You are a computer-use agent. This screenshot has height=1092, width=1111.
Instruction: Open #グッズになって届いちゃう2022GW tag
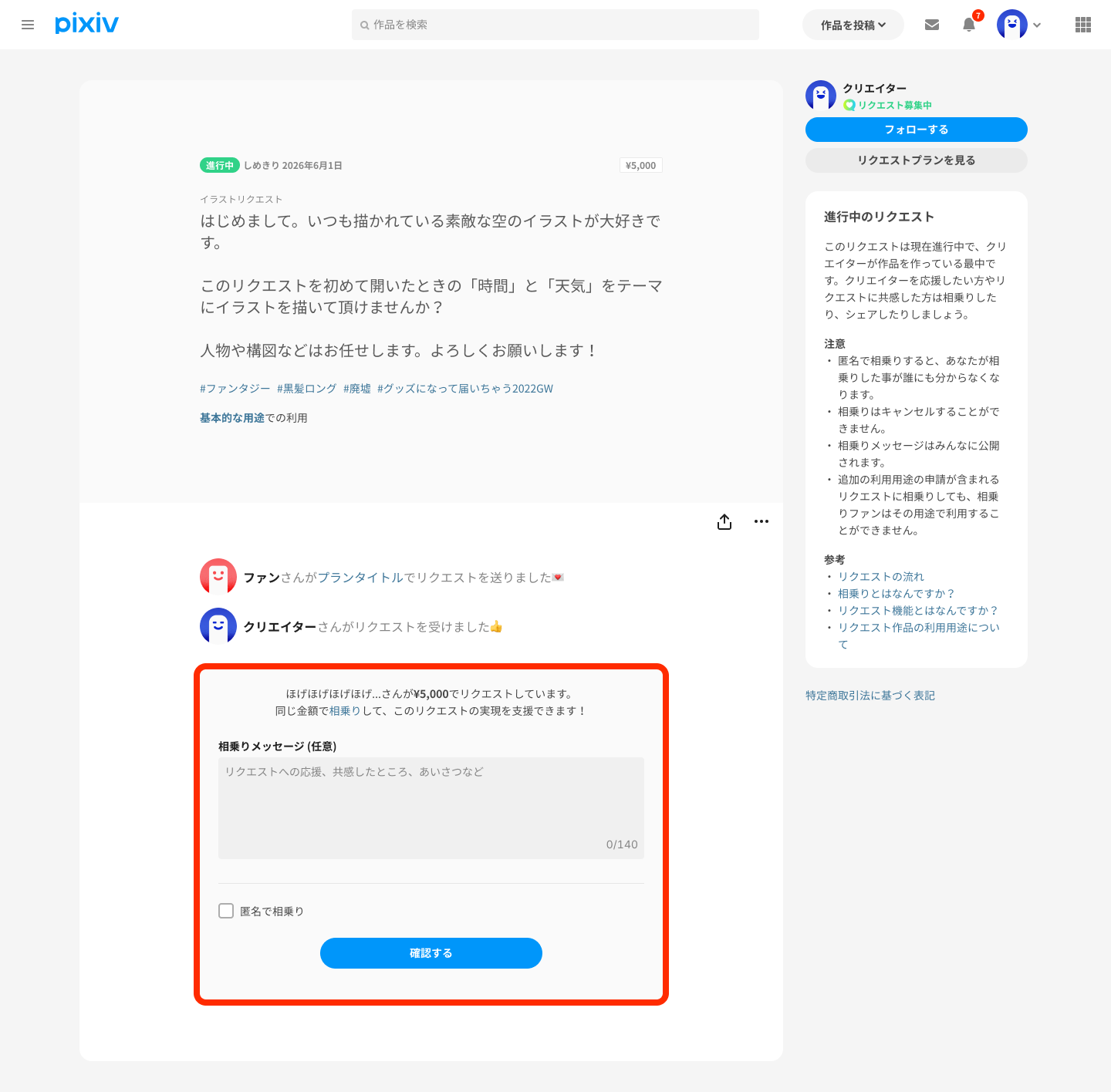coord(465,389)
